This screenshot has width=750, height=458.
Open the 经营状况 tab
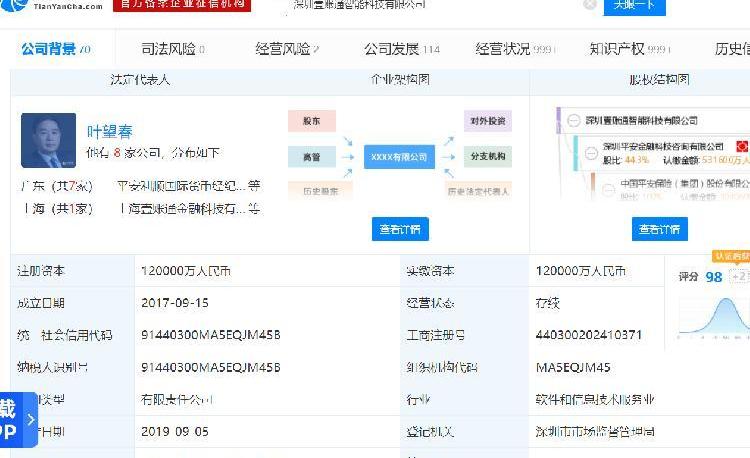515,49
